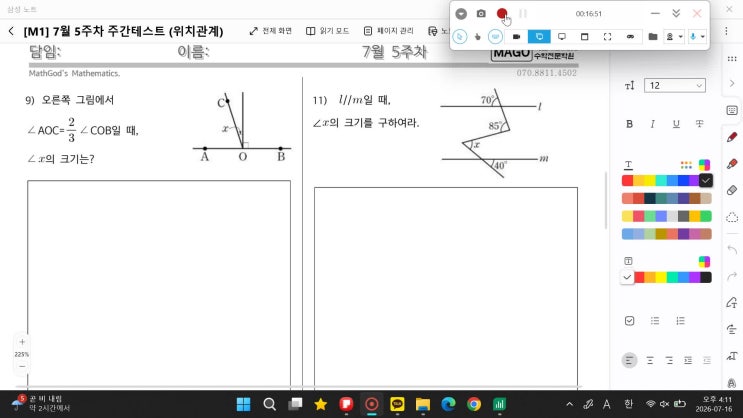
Task: Toggle keystroke display in recorder
Action: (x=495, y=36)
